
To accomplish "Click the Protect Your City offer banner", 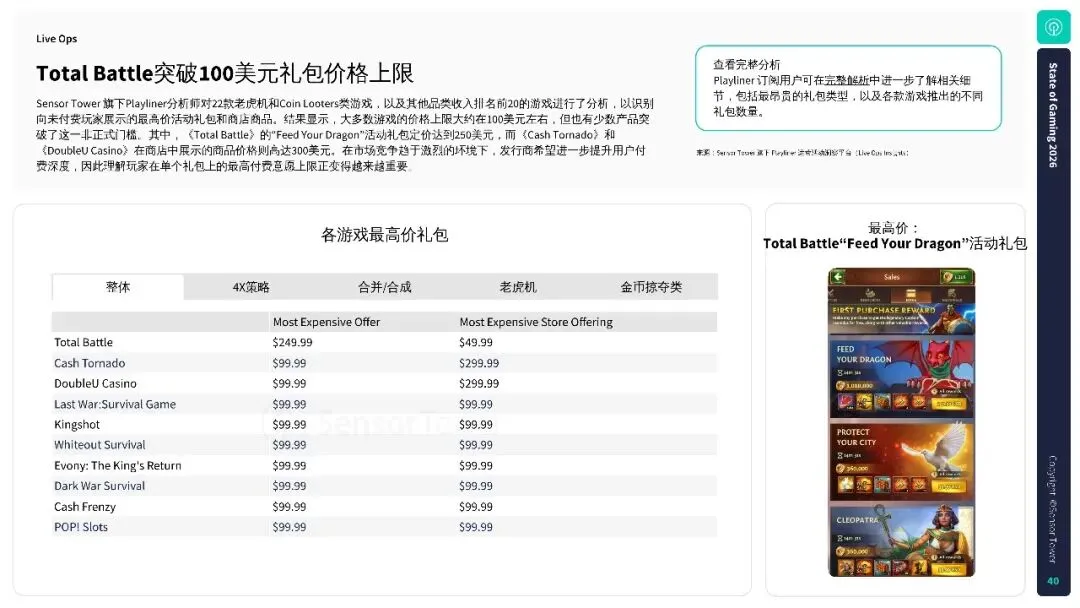I will 901,460.
